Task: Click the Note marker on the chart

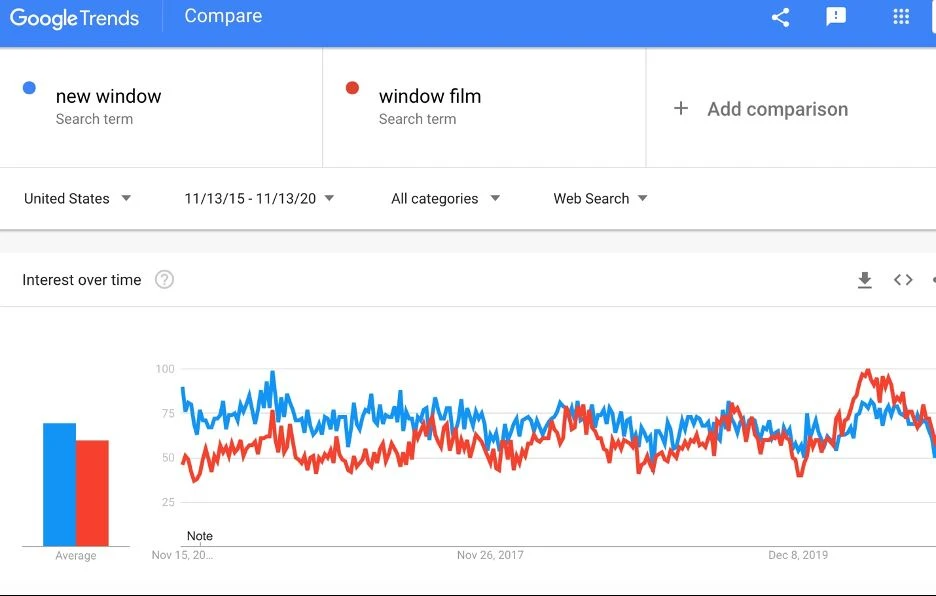Action: point(199,536)
